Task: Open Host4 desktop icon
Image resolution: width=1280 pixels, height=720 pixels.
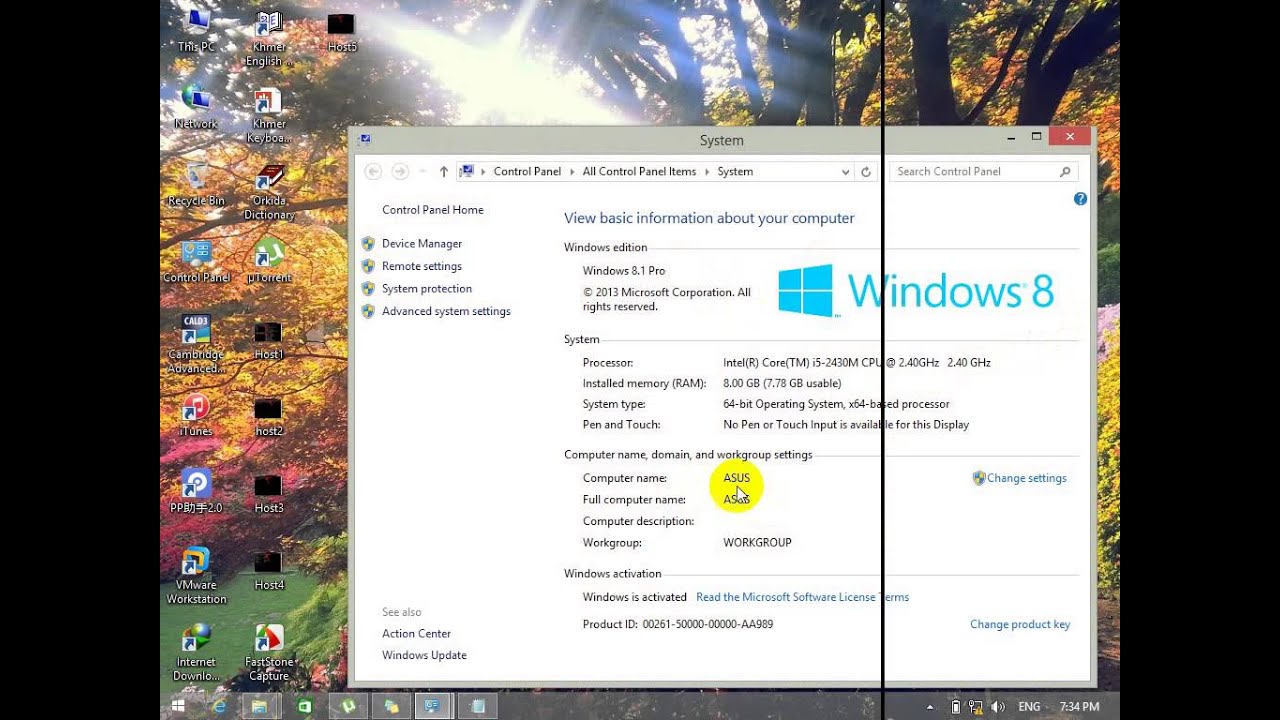Action: click(x=268, y=570)
